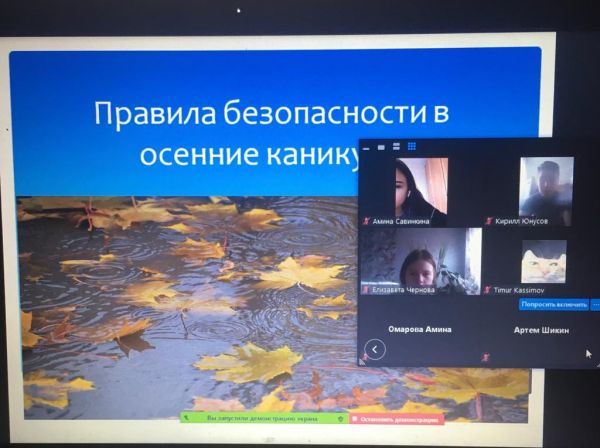600x448 pixels.
Task: Click the muted mic icon beside Елизавета Чернова
Action: tap(366, 290)
